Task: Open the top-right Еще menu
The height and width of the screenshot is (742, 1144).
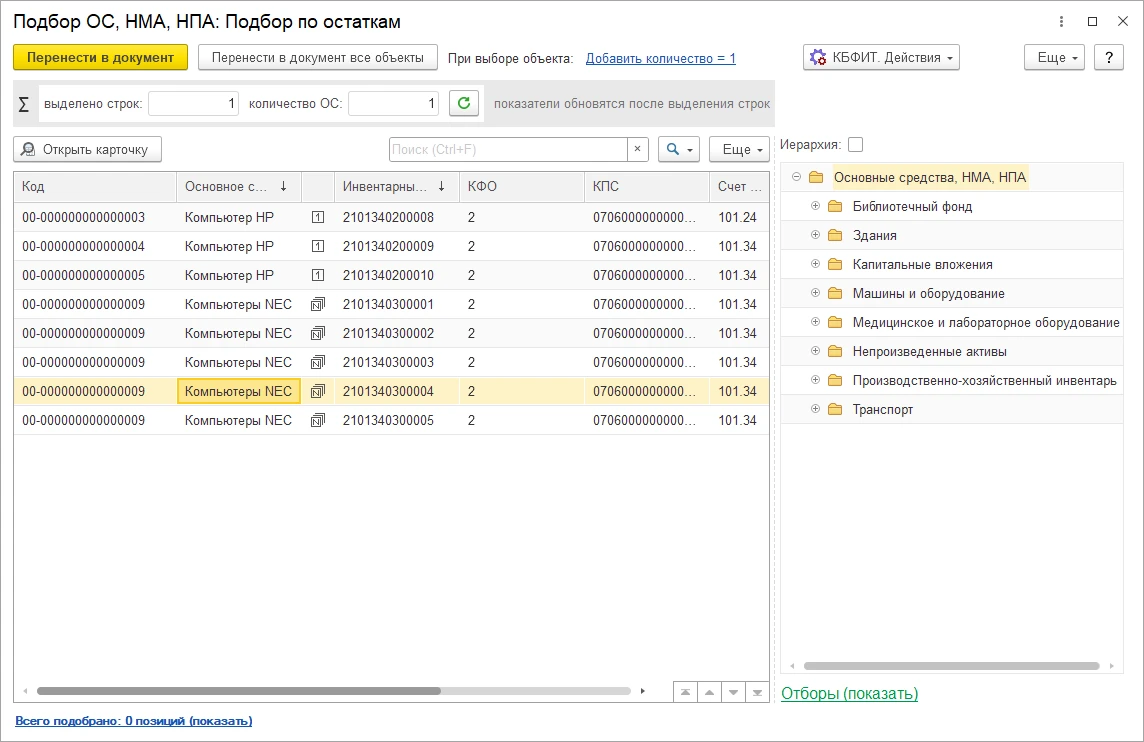Action: [1054, 58]
